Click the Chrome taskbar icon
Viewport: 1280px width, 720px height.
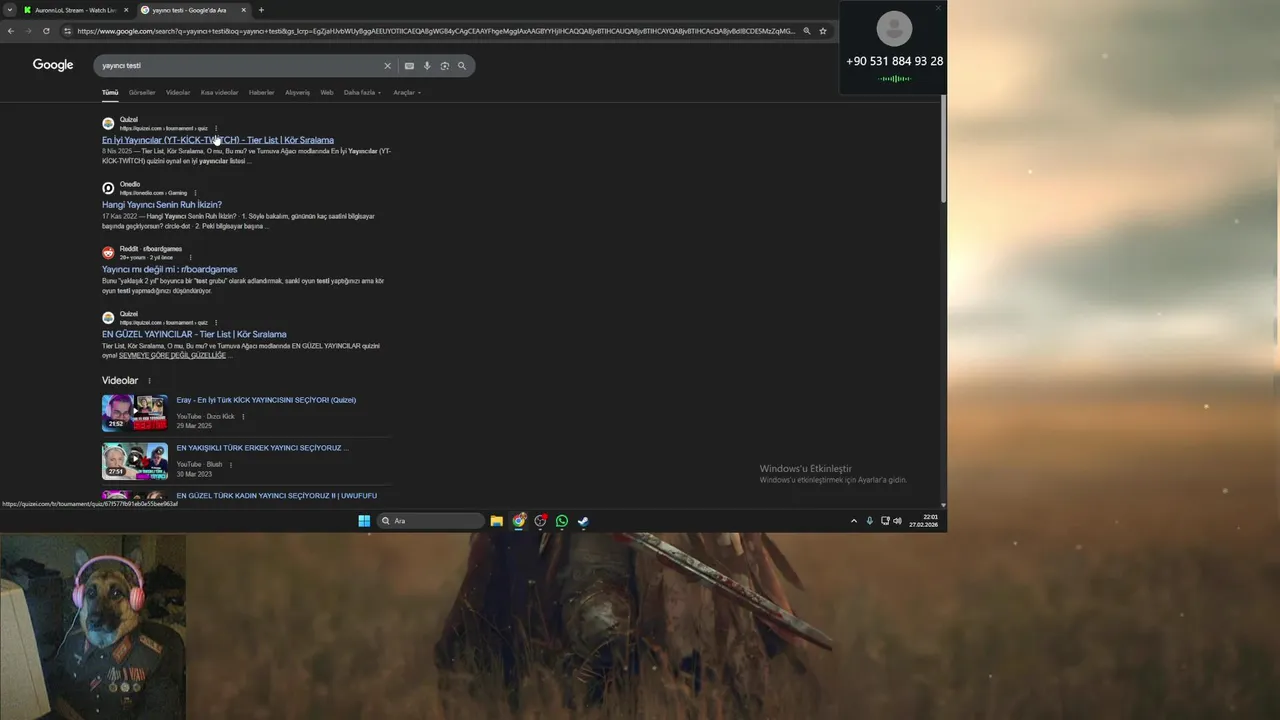(x=519, y=521)
